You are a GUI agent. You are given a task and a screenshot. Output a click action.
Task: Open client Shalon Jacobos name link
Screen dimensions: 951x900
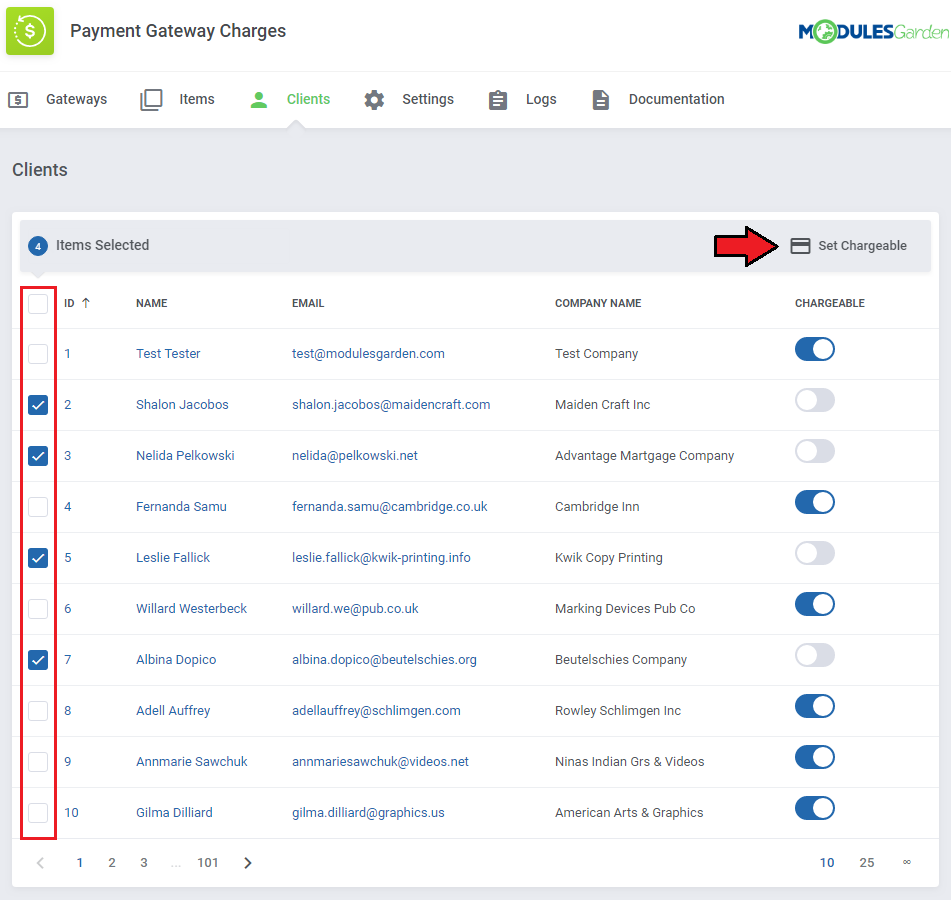pyautogui.click(x=182, y=405)
